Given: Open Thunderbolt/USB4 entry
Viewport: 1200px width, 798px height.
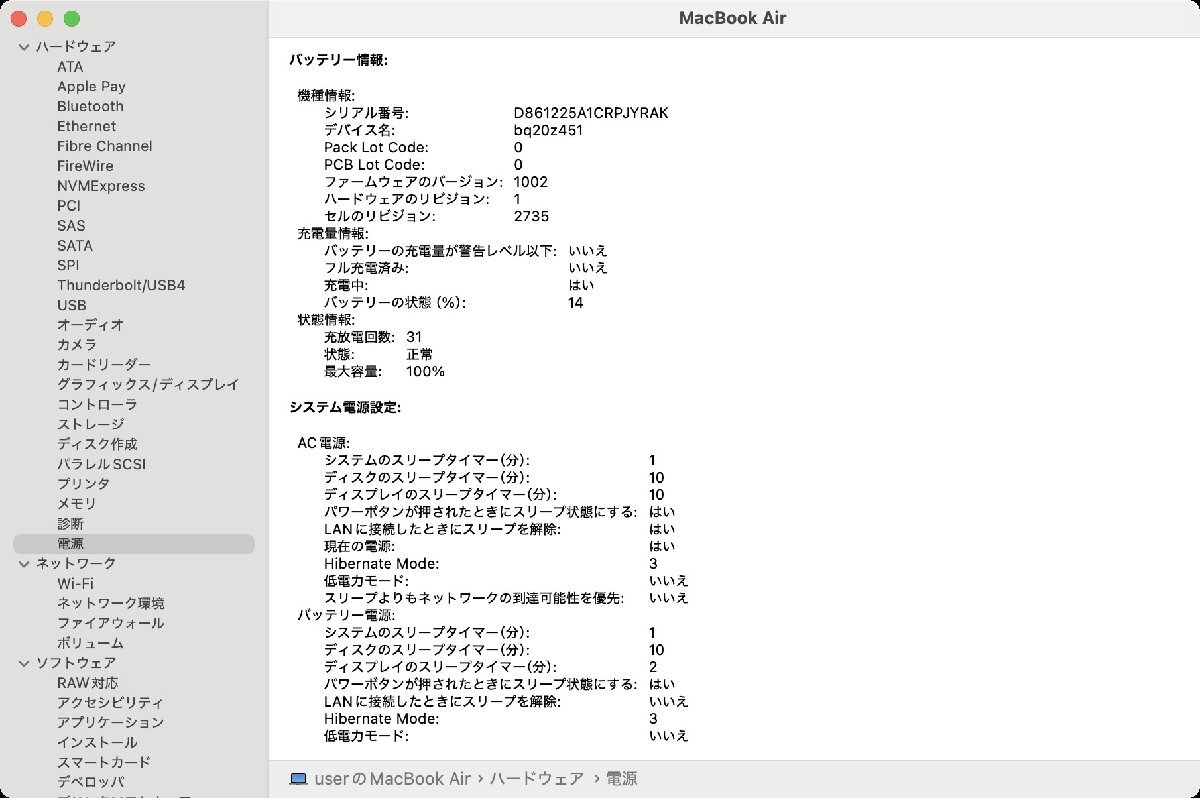Looking at the screenshot, I should (x=121, y=285).
